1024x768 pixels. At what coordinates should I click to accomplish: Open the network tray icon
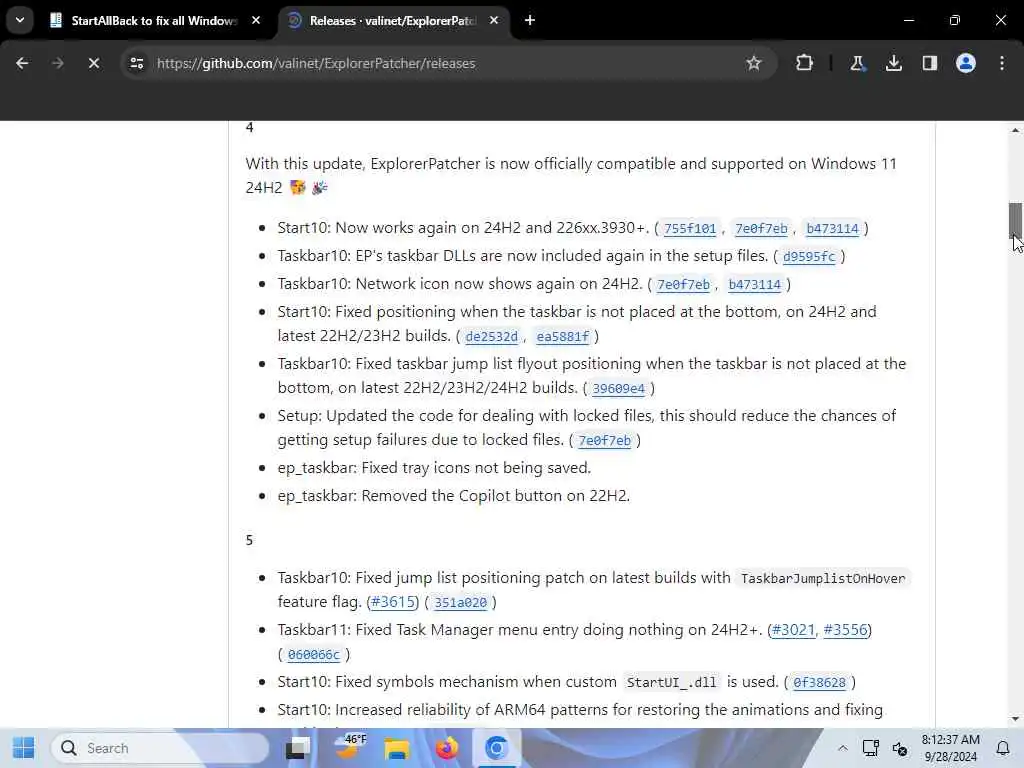click(x=871, y=748)
